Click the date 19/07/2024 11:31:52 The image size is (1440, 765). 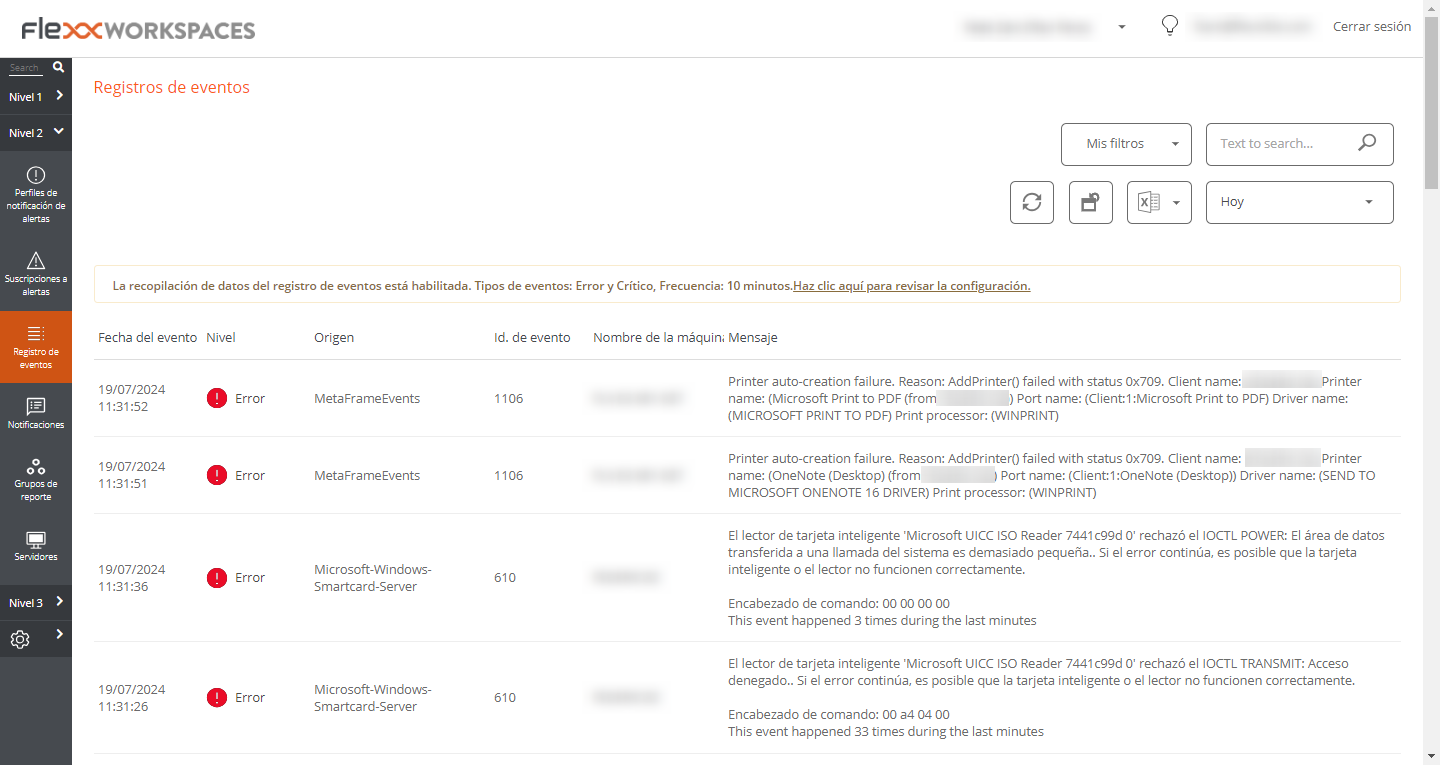tap(132, 398)
